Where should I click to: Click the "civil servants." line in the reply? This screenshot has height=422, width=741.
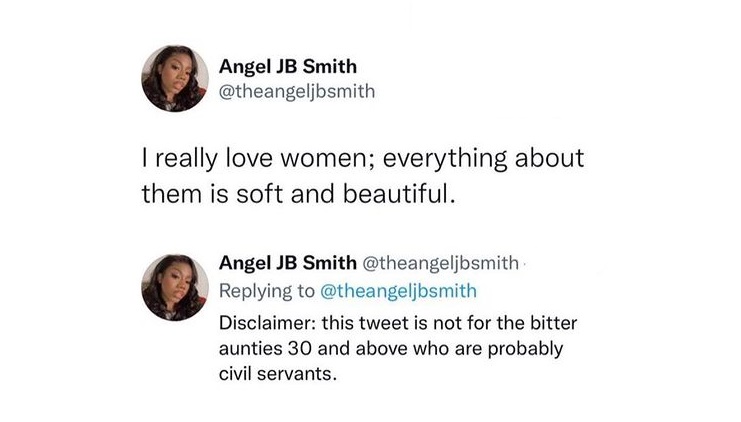point(275,376)
